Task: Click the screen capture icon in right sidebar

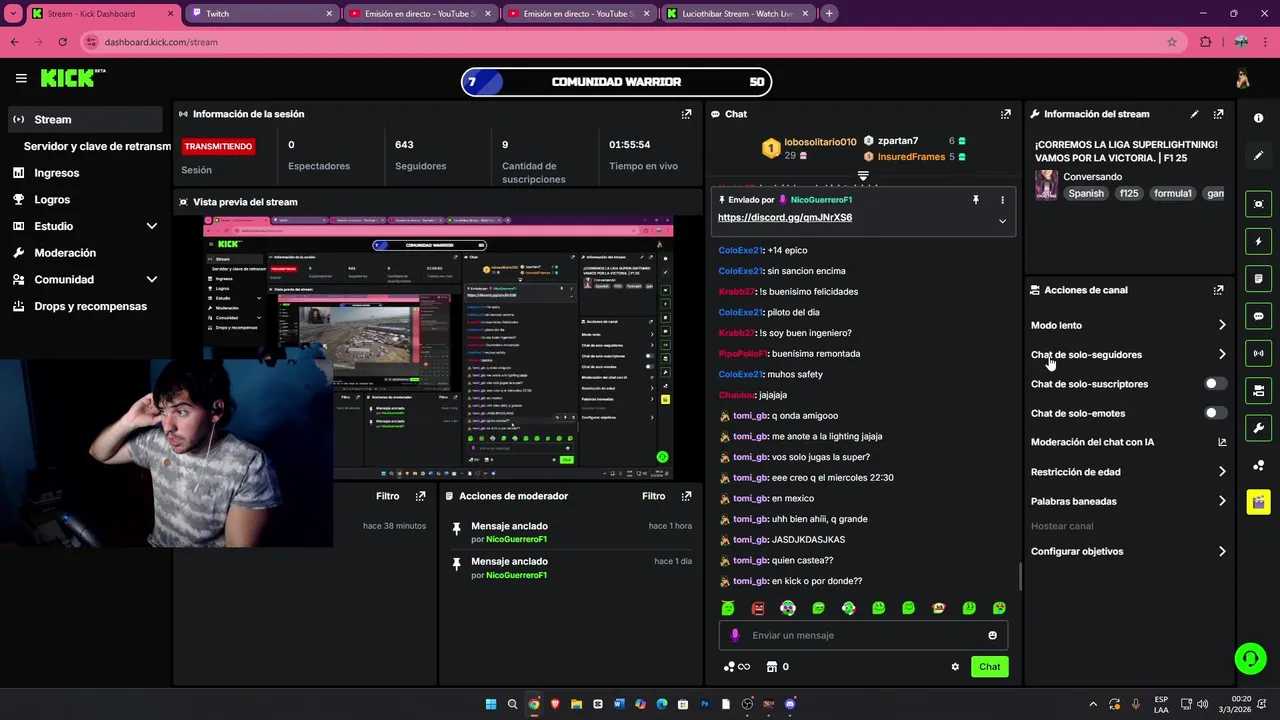Action: [1258, 204]
